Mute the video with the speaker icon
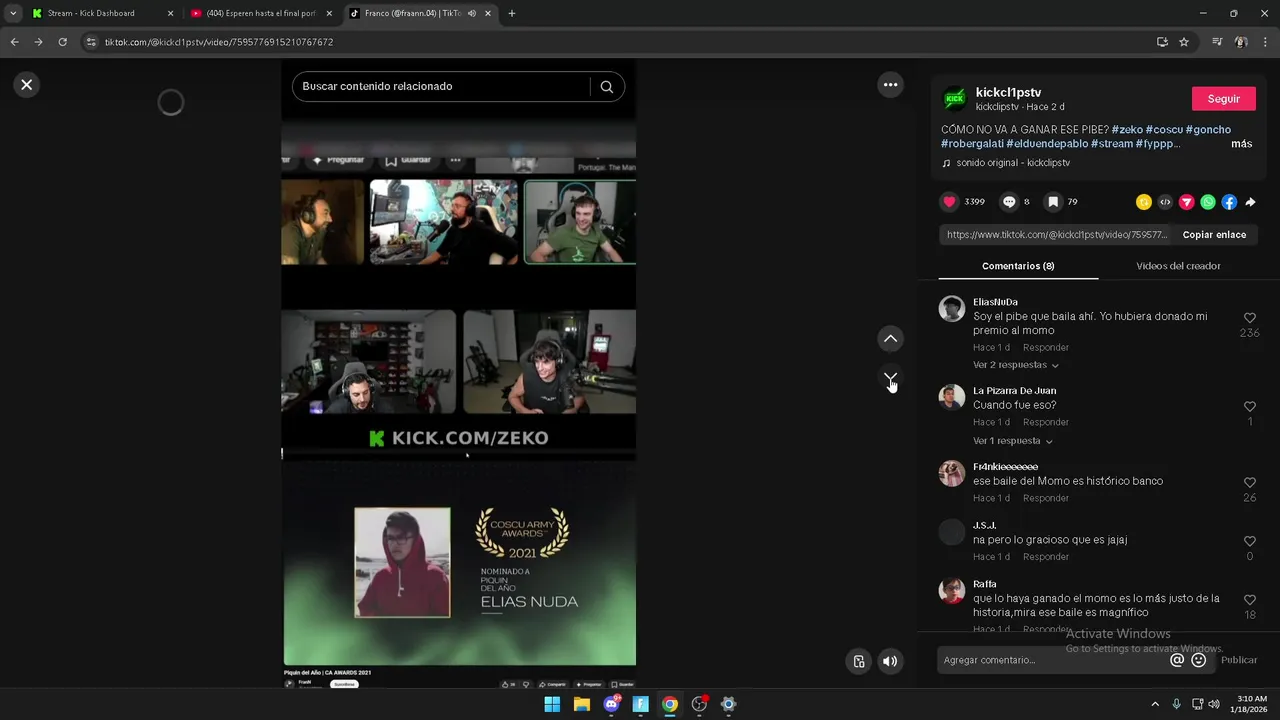1280x720 pixels. (x=890, y=661)
